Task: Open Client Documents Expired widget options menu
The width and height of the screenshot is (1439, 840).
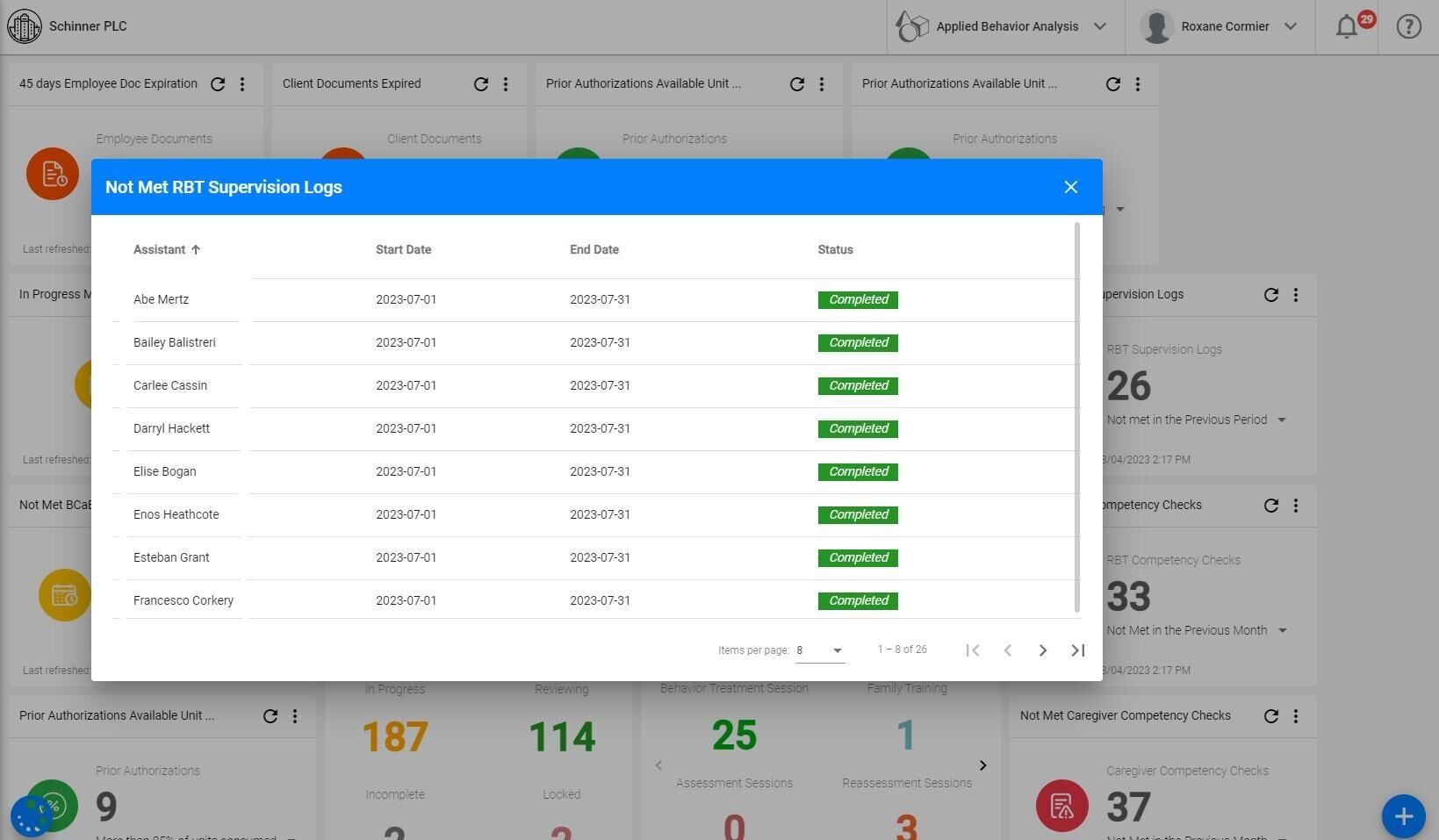Action: [x=506, y=84]
